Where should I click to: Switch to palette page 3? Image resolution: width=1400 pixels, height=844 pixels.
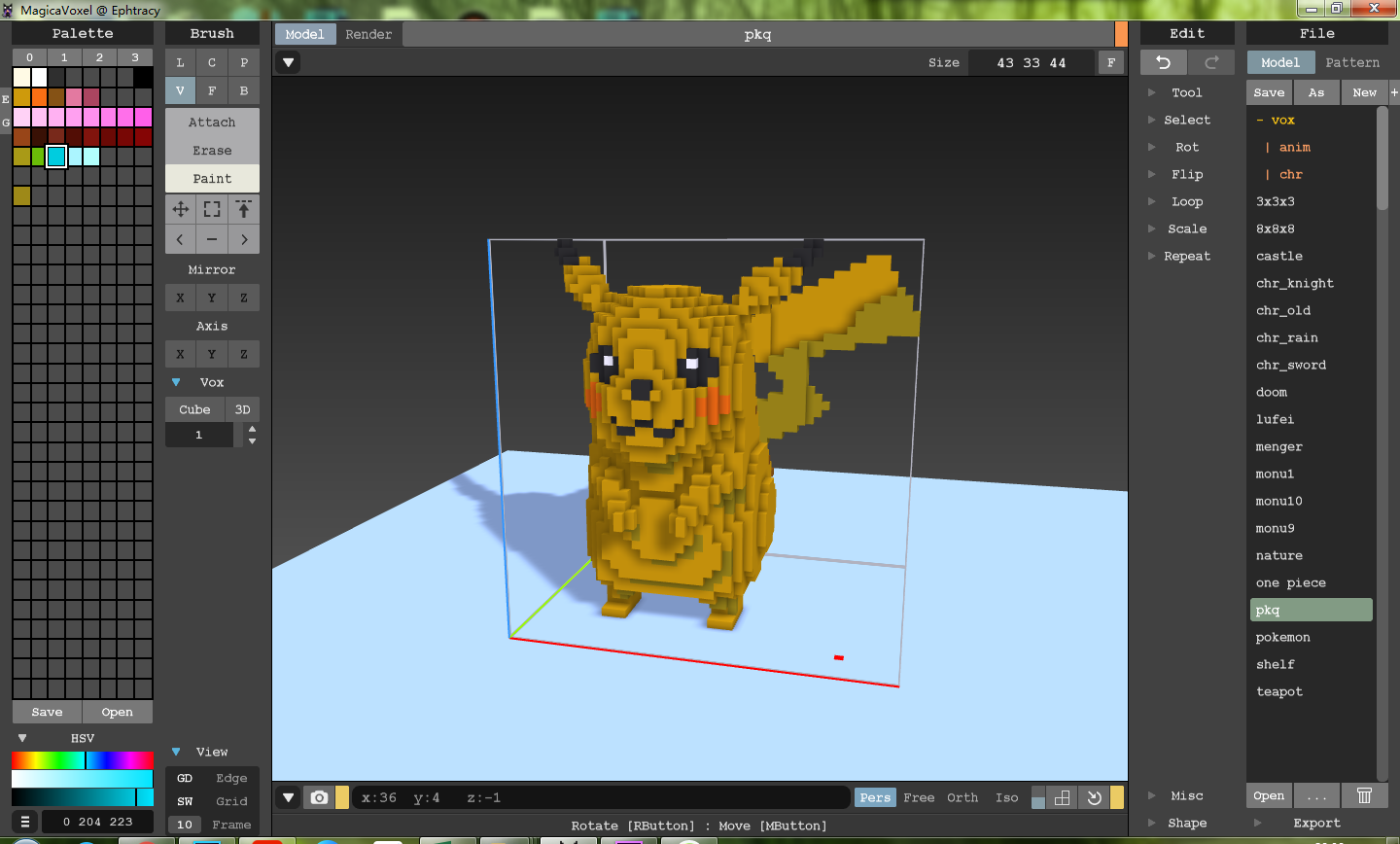tap(135, 57)
